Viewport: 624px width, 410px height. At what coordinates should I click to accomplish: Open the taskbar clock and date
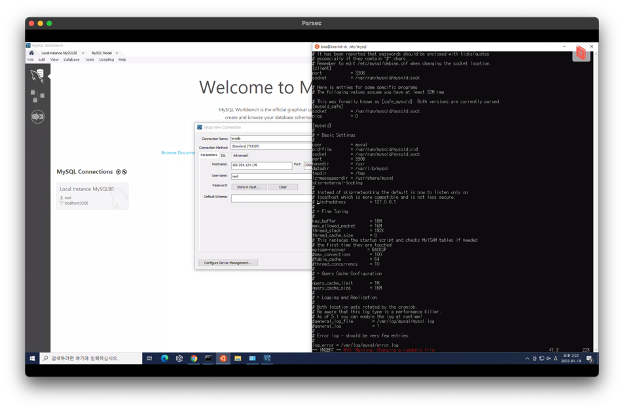click(571, 358)
